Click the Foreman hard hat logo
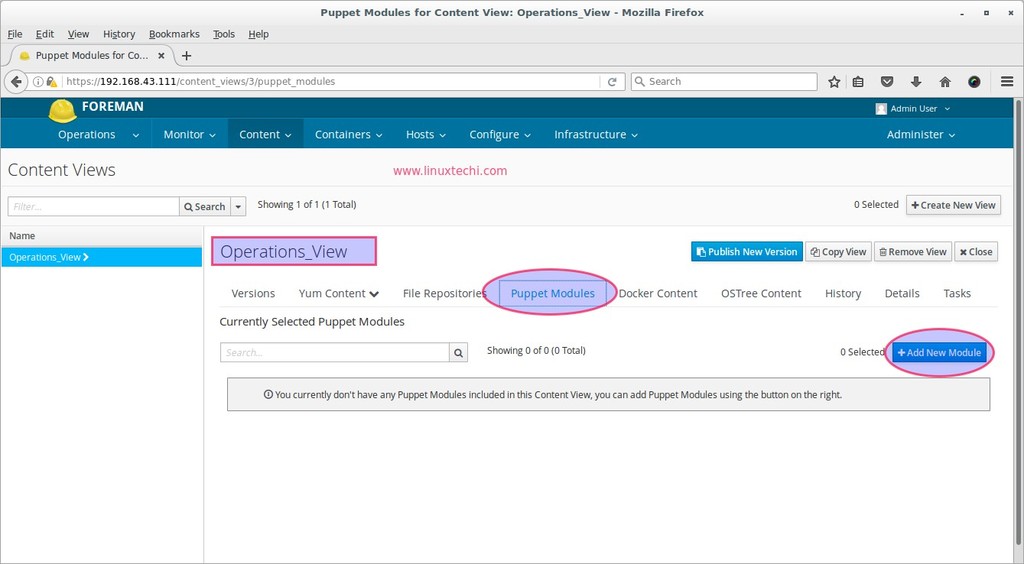1024x564 pixels. click(x=63, y=110)
